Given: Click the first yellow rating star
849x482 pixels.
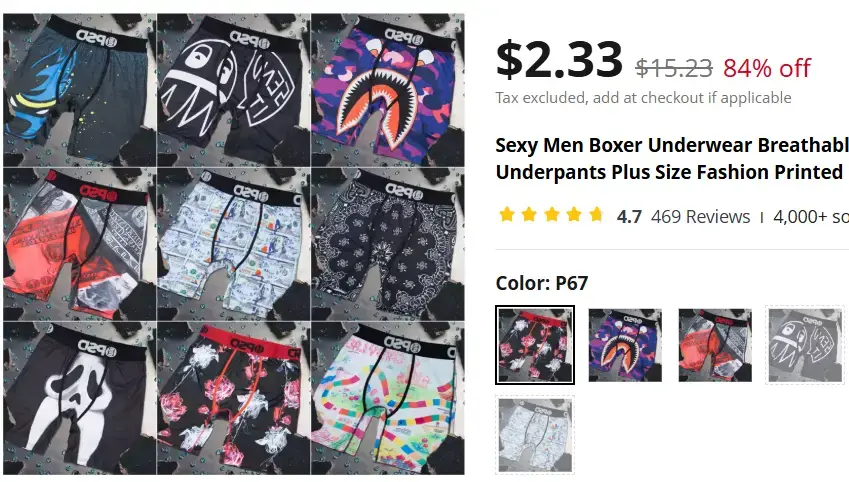Looking at the screenshot, I should [507, 214].
